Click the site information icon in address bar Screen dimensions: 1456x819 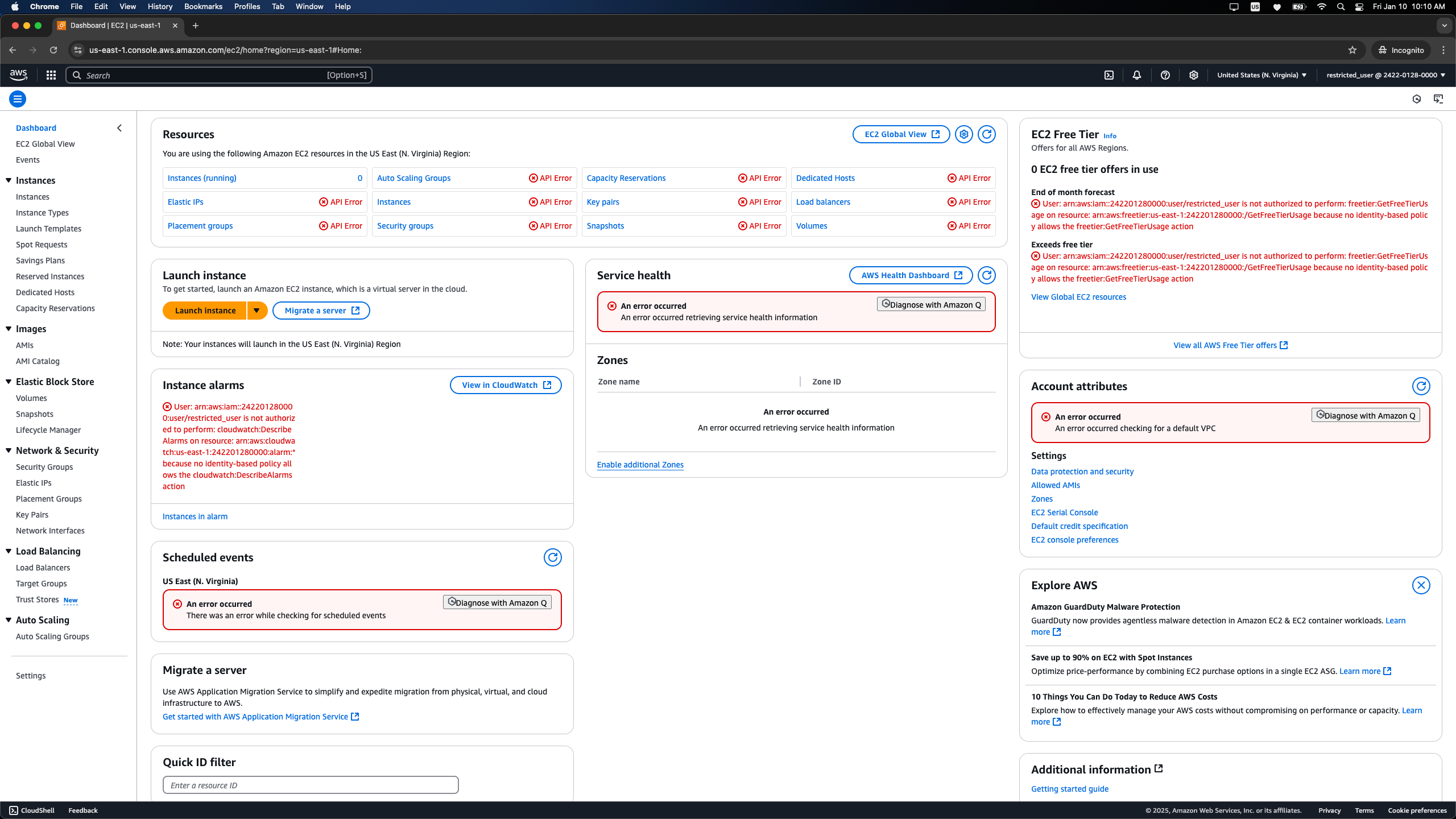tap(78, 50)
